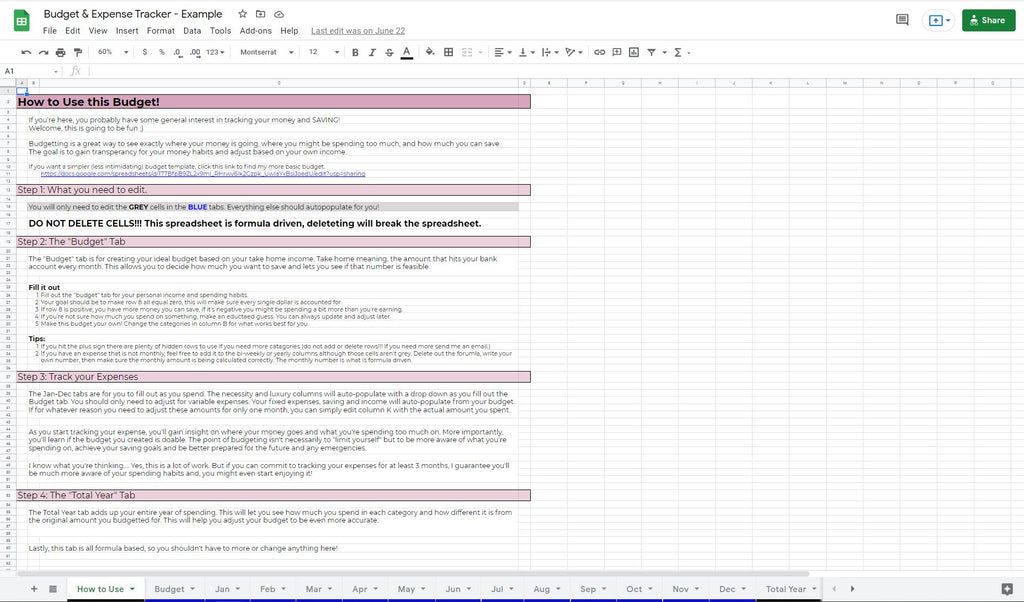This screenshot has width=1024, height=602.
Task: Open the Edit menu
Action: tap(72, 31)
